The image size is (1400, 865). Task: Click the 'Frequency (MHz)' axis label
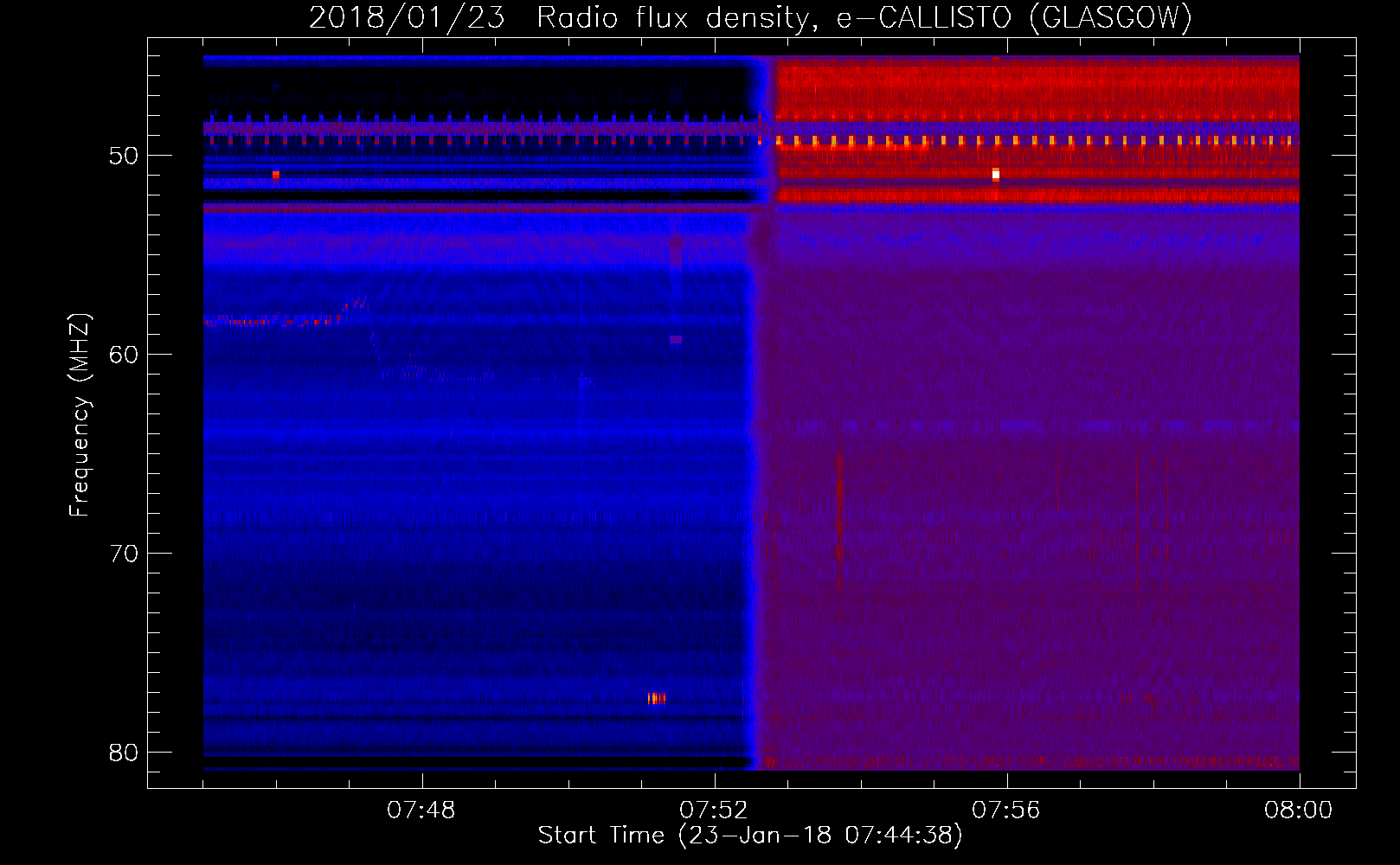click(x=79, y=415)
